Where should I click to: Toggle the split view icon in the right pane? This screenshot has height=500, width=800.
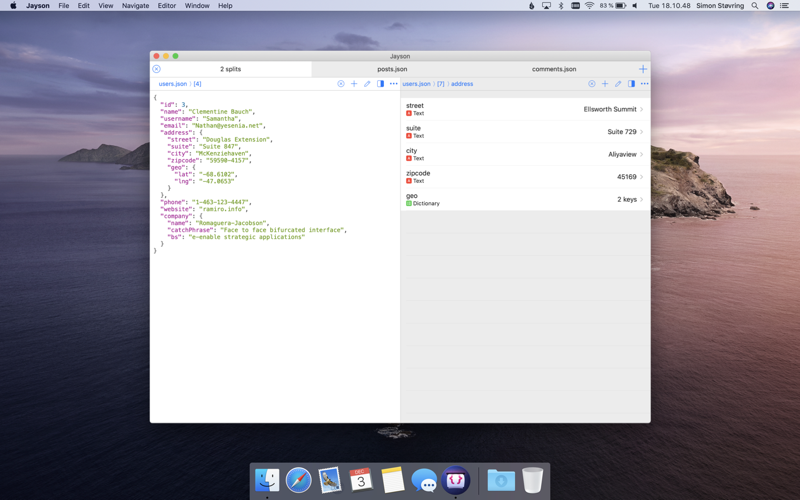(631, 84)
